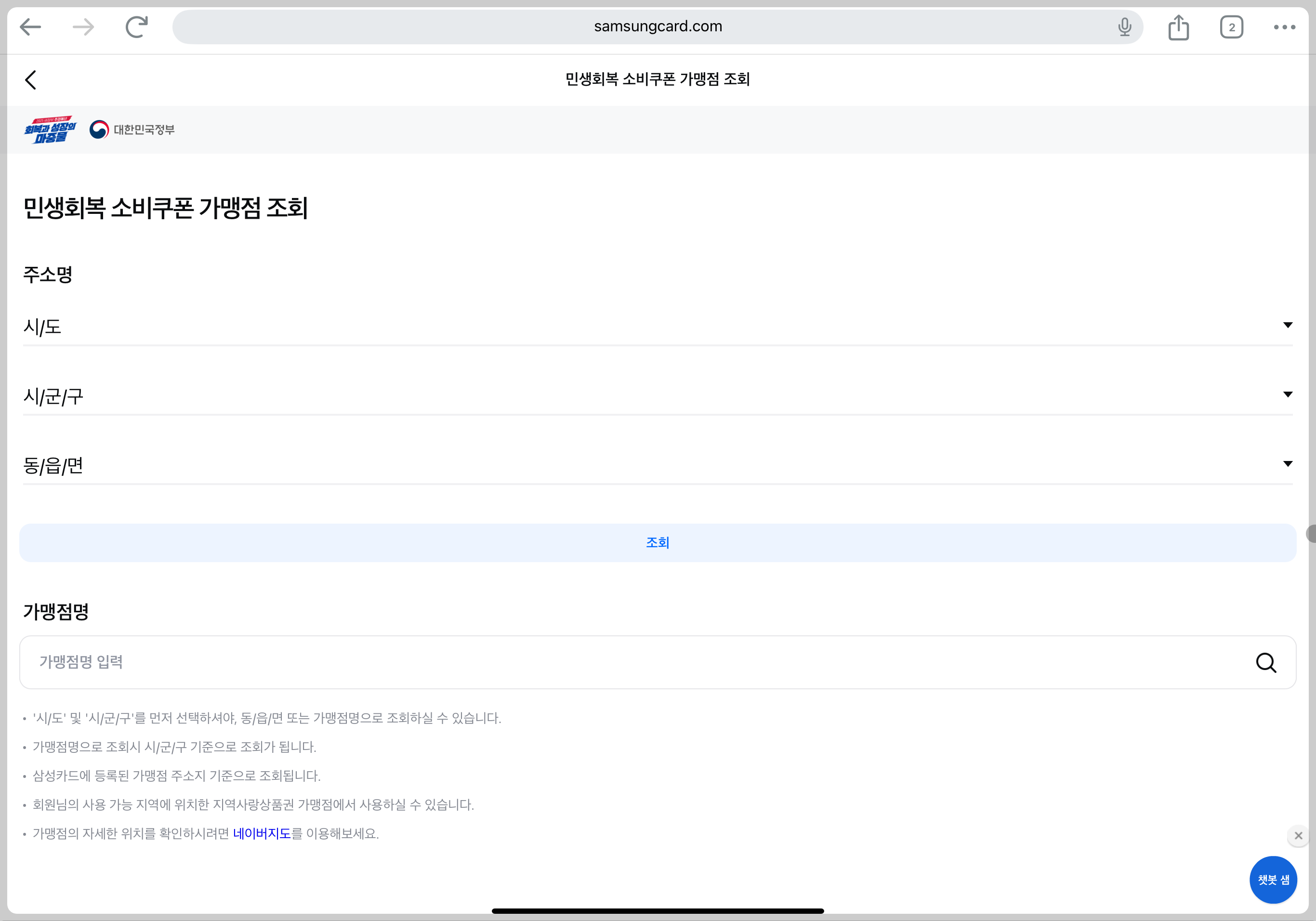Go back using page header chevron
Screen dimensions: 1316x921
[31, 80]
